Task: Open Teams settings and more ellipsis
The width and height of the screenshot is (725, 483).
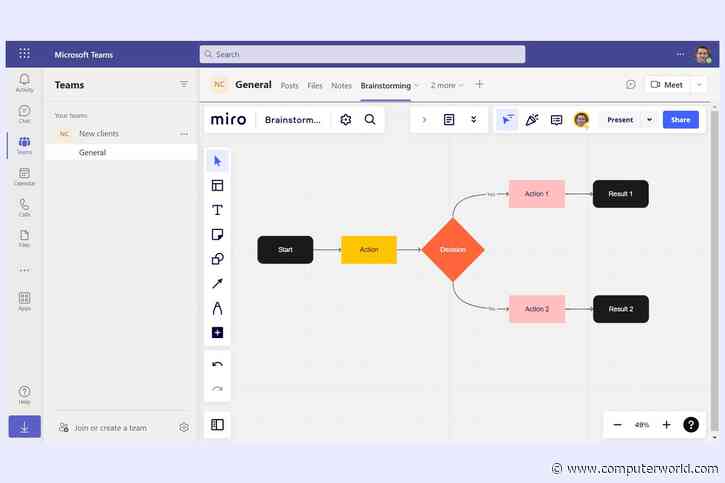Action: point(680,54)
